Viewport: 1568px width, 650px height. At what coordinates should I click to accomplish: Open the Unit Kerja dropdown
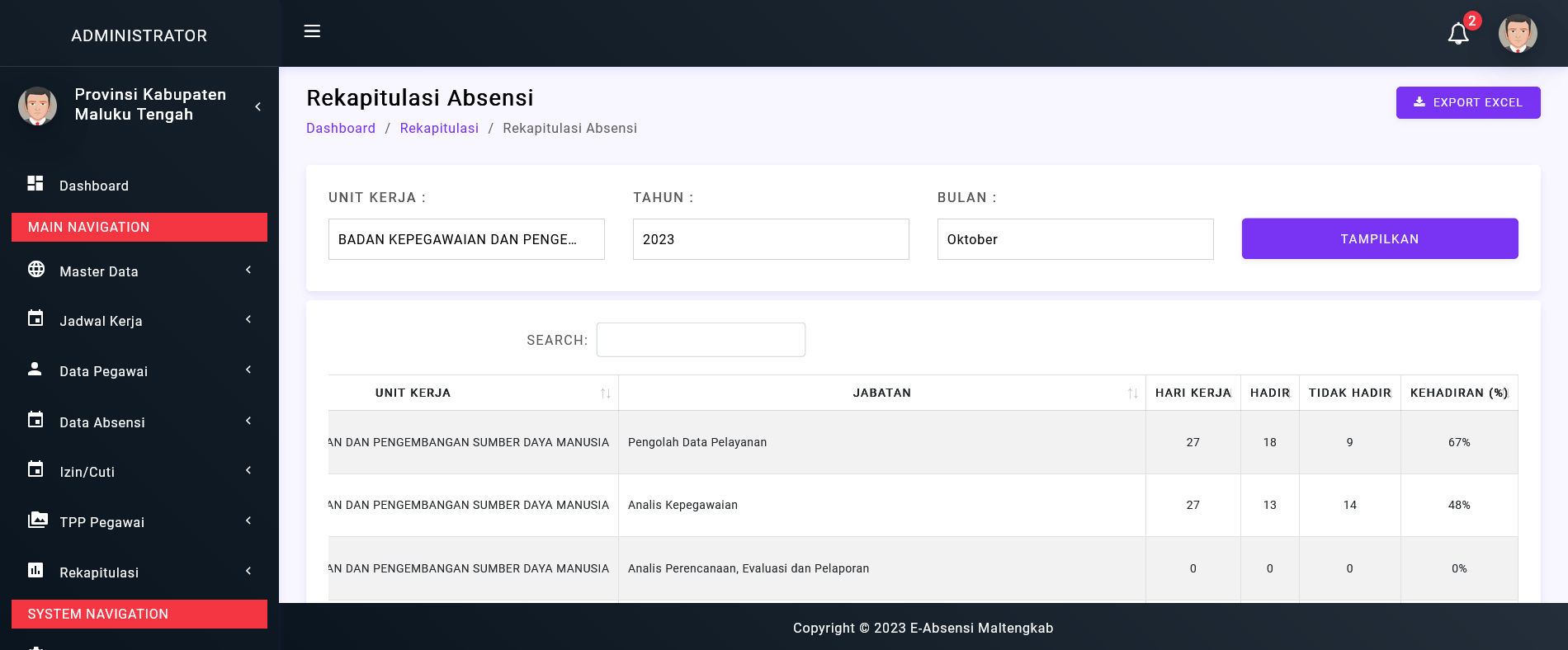(x=466, y=239)
